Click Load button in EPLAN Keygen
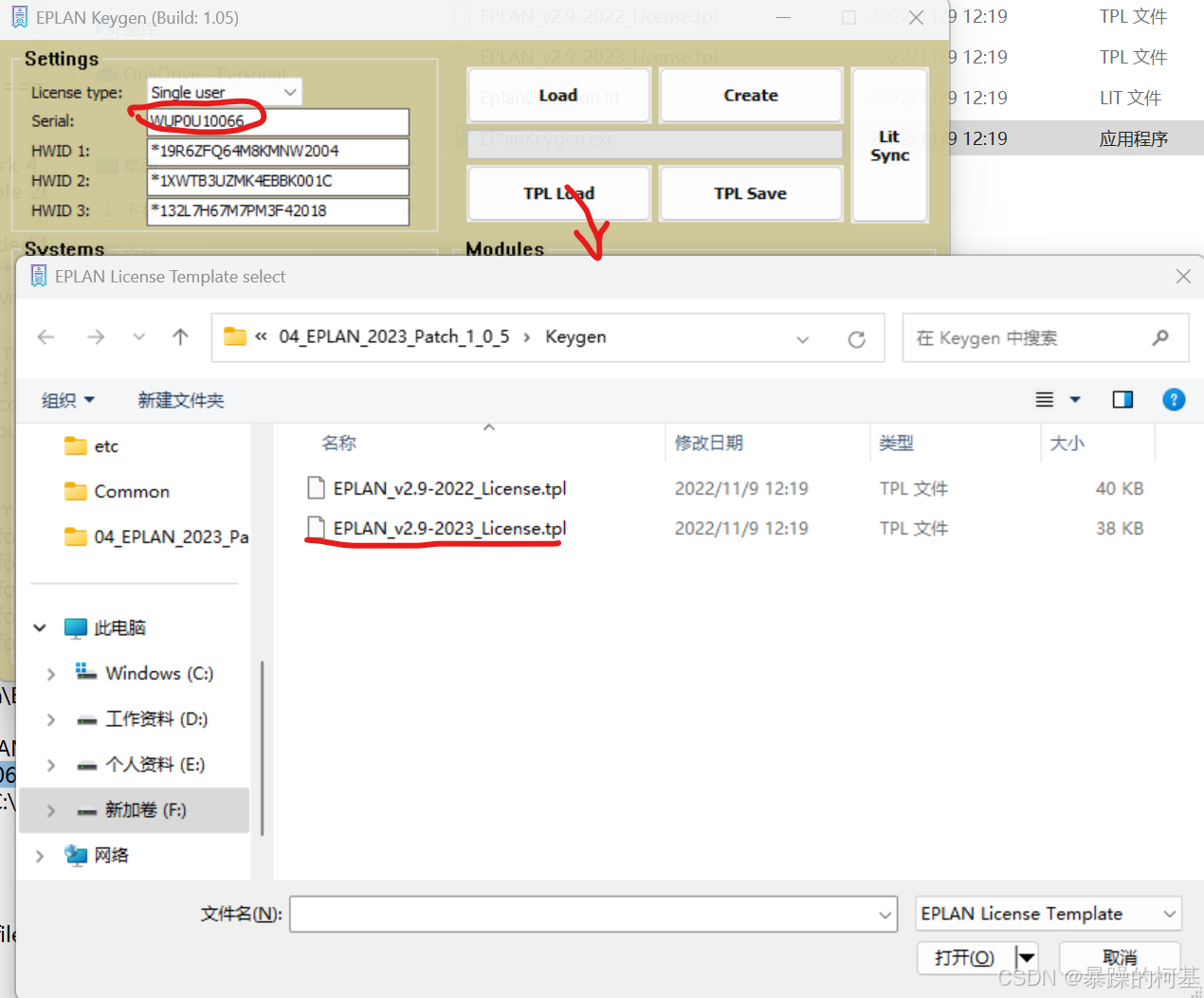The width and height of the screenshot is (1204, 998). click(x=558, y=96)
